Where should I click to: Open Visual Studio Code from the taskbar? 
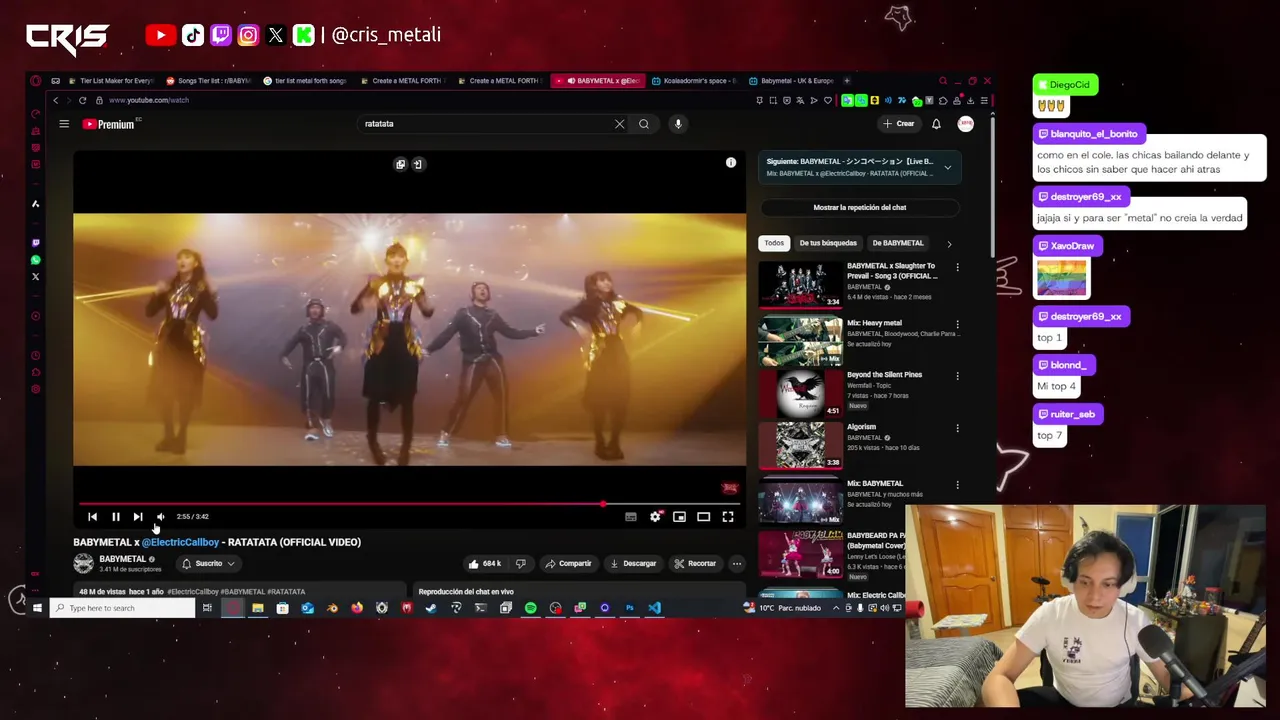(654, 608)
